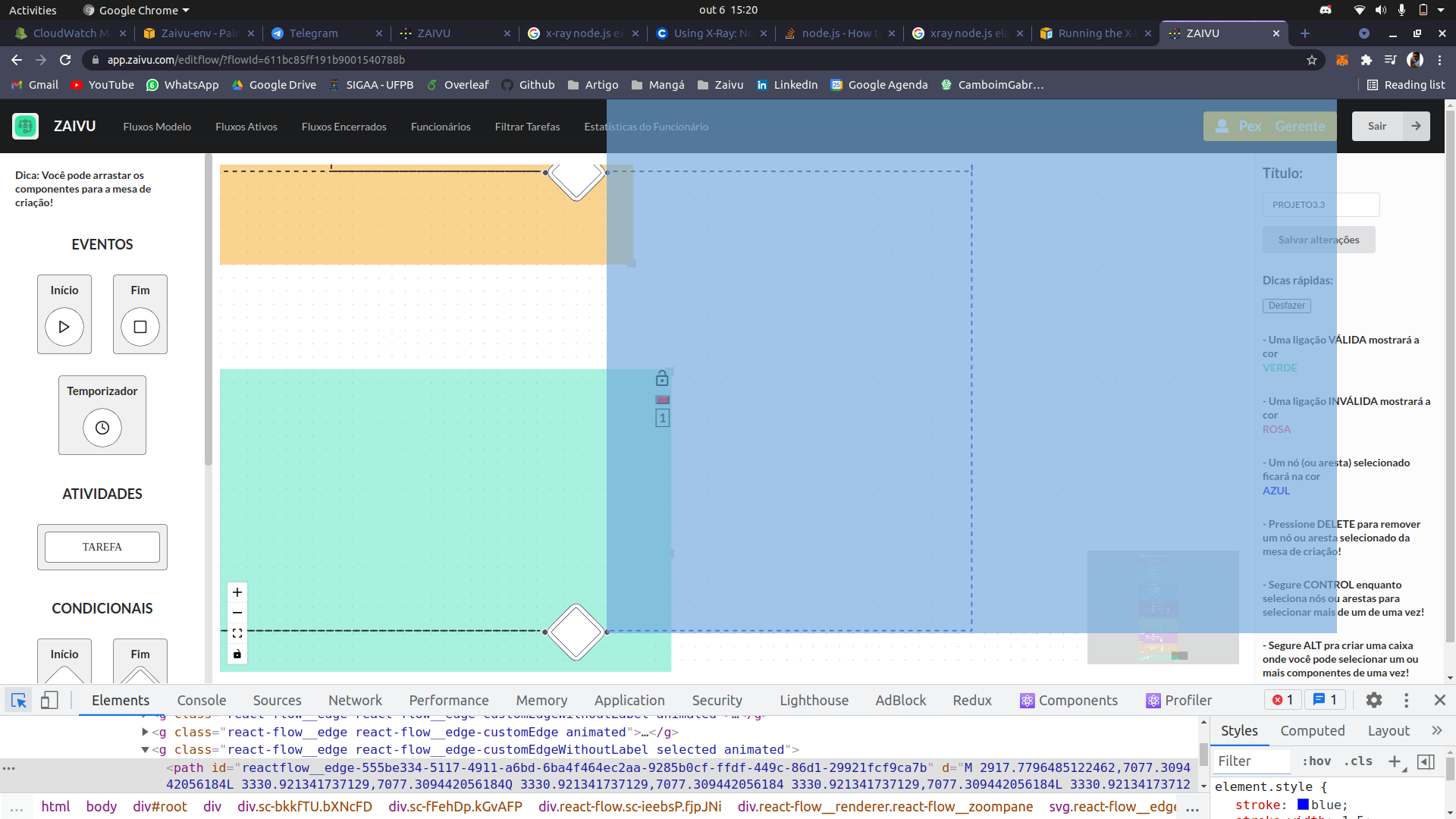Toggle the device emulation toolbar in DevTools
Viewport: 1456px width, 819px height.
[49, 700]
